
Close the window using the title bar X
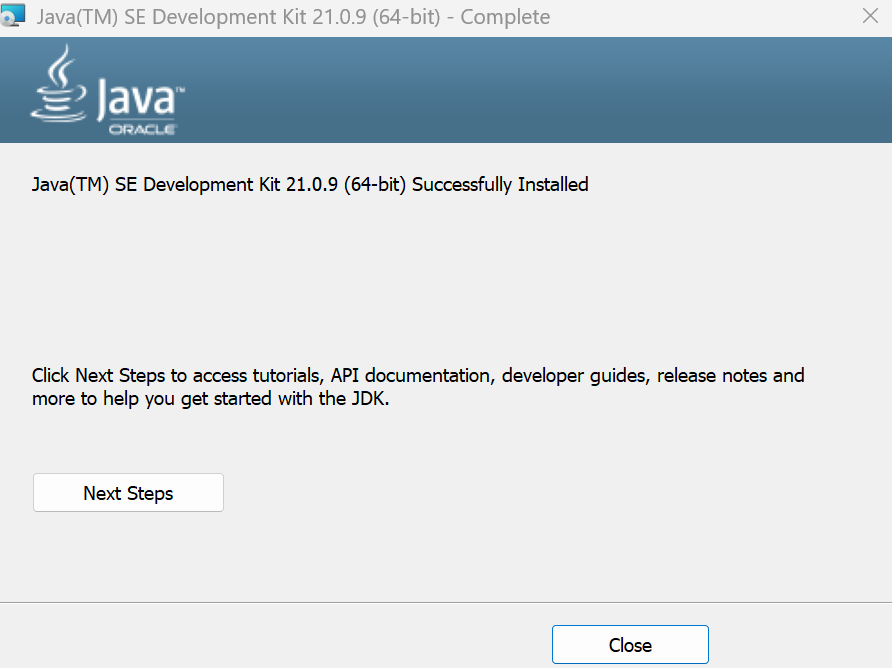pos(869,16)
